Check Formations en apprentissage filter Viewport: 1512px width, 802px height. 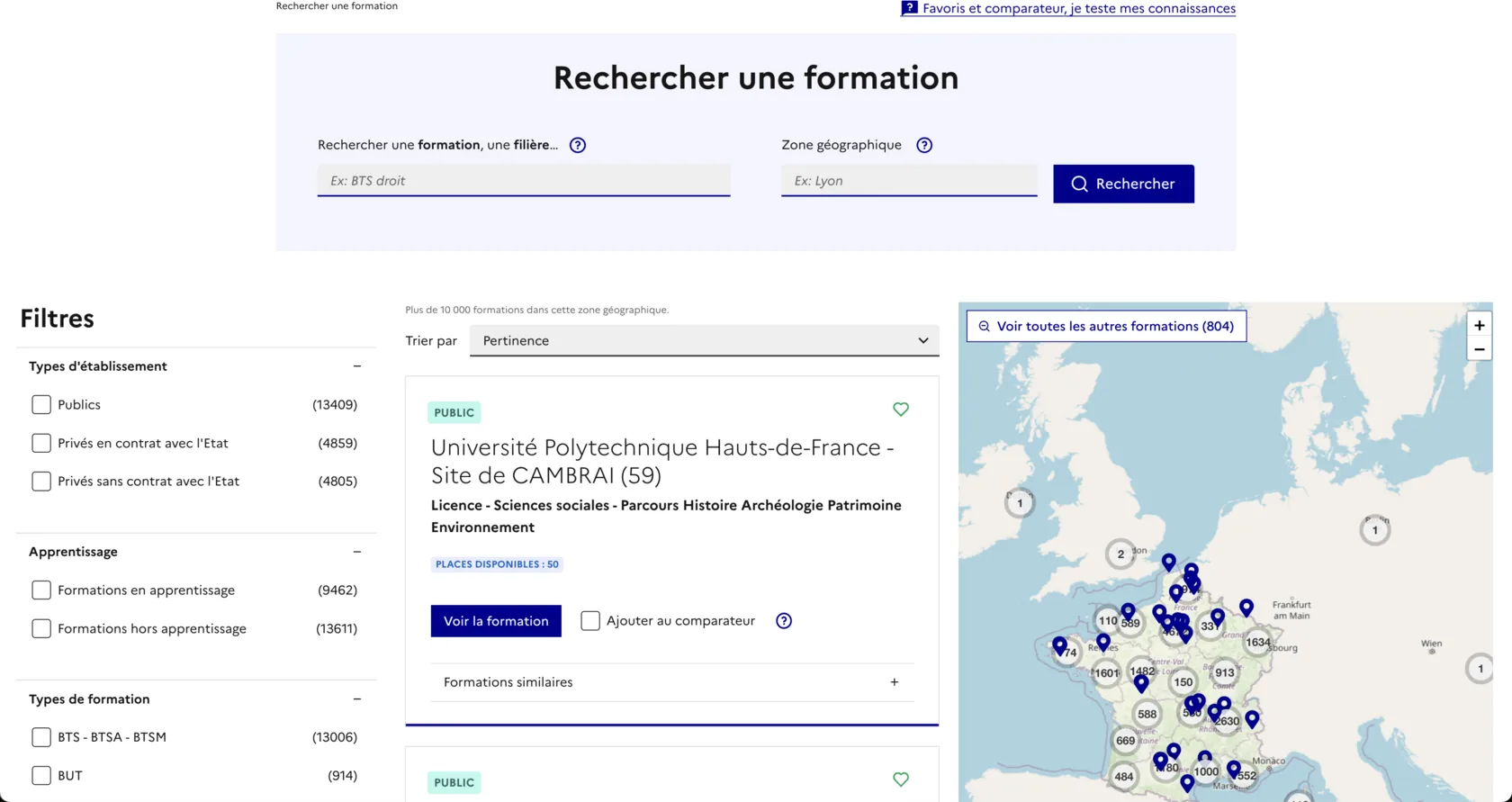pyautogui.click(x=41, y=590)
